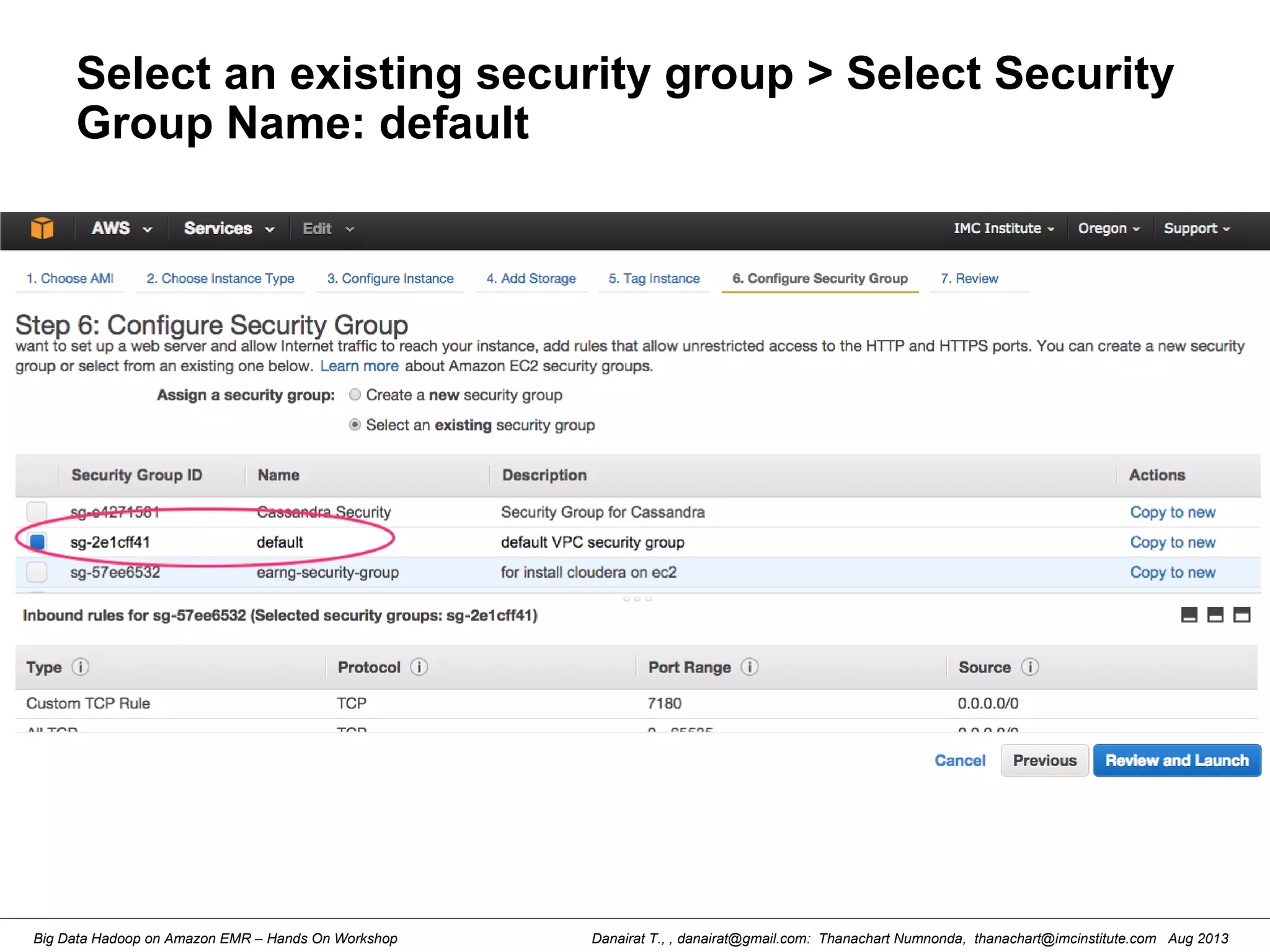The image size is (1270, 952).
Task: Show info for Port Range column
Action: [x=749, y=667]
